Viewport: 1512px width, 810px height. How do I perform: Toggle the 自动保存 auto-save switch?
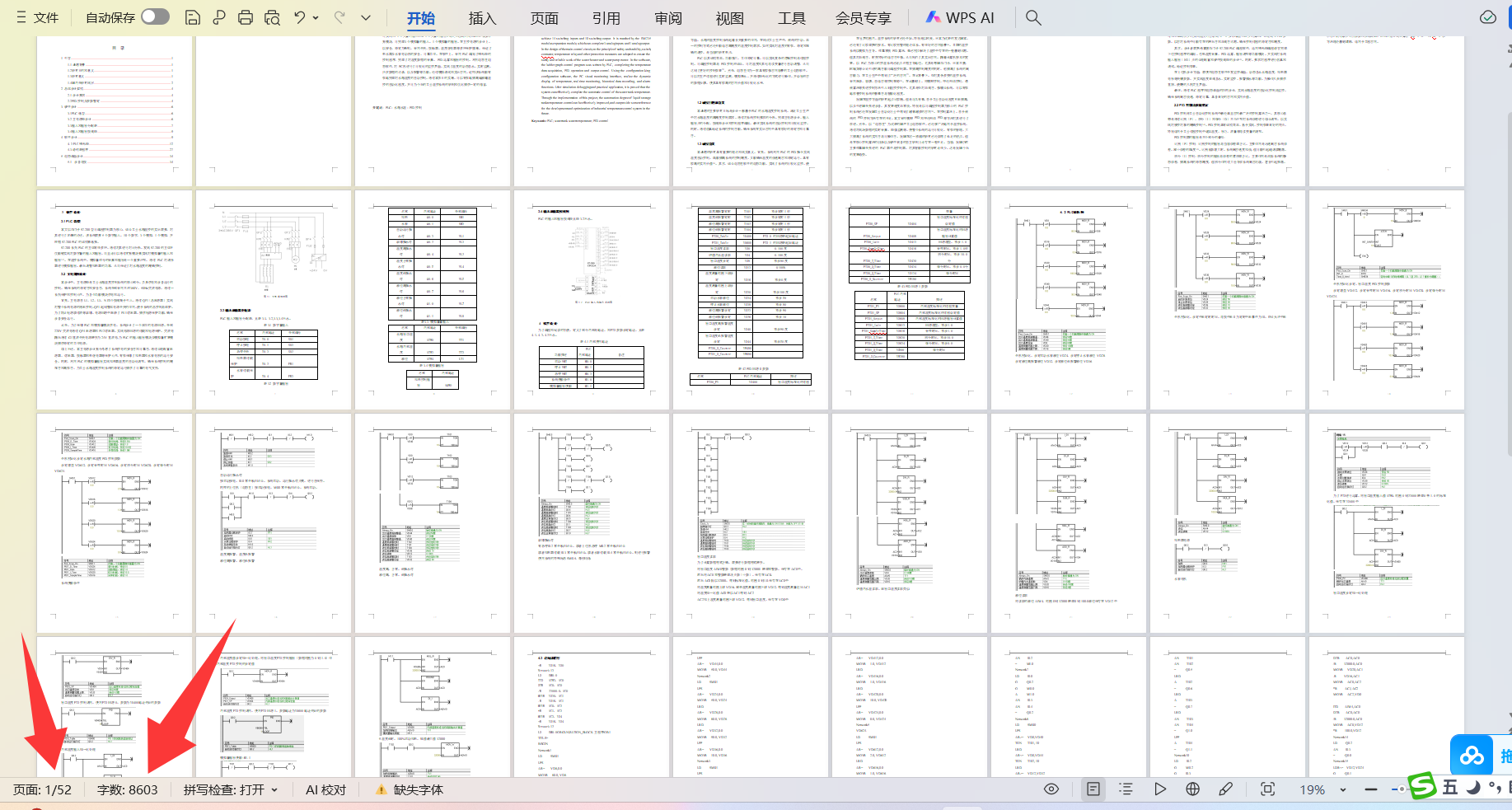pos(155,16)
